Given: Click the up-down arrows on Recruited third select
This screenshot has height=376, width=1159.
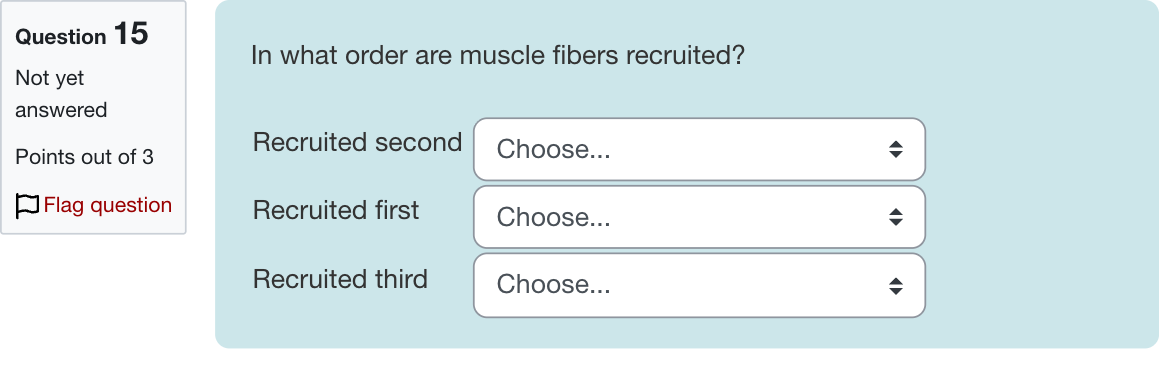Looking at the screenshot, I should tap(896, 286).
